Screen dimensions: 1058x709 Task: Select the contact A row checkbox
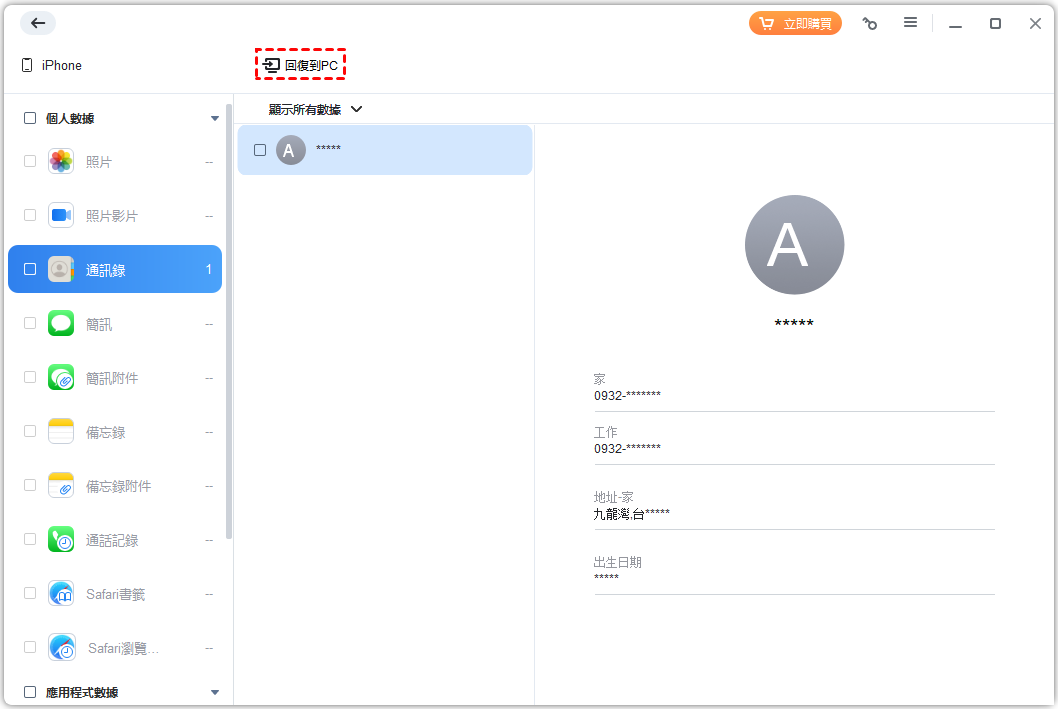pyautogui.click(x=260, y=150)
